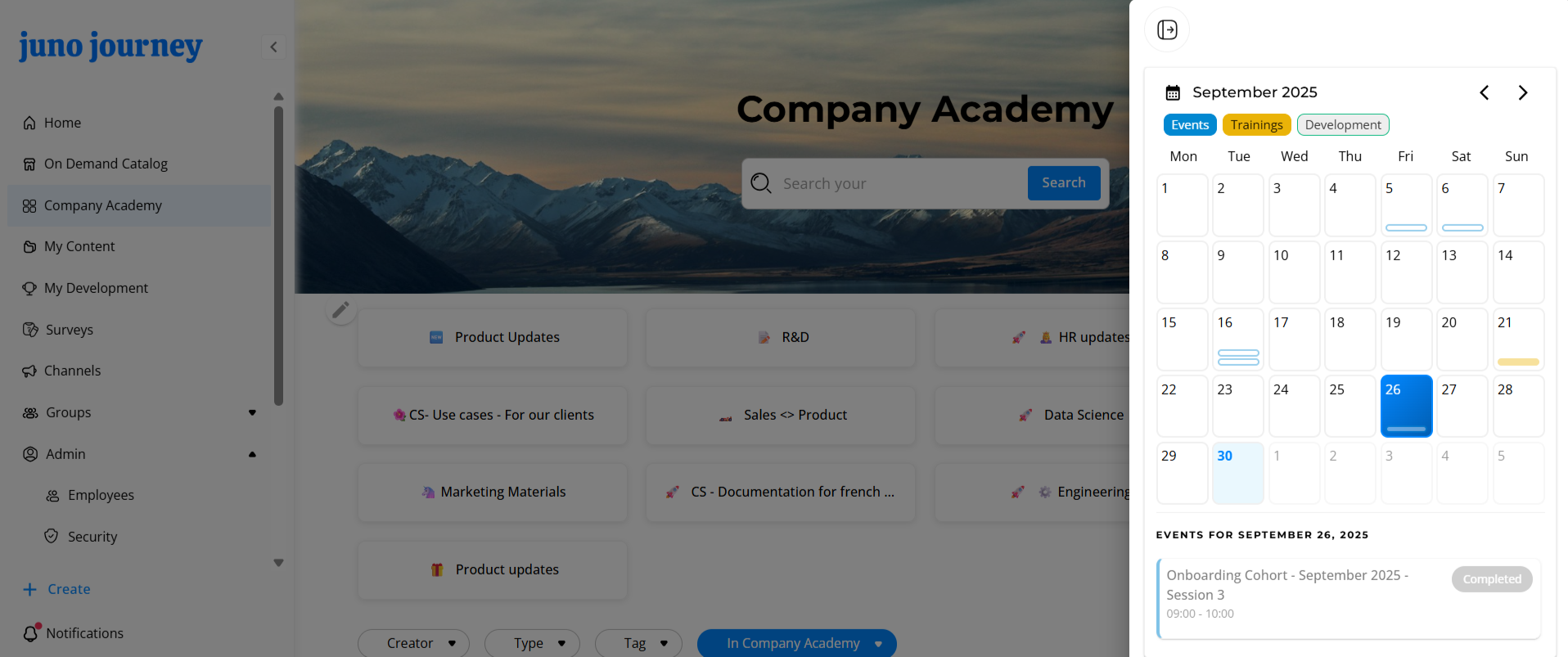The image size is (1568, 657).
Task: Toggle the Trainings calendar filter
Action: point(1256,125)
